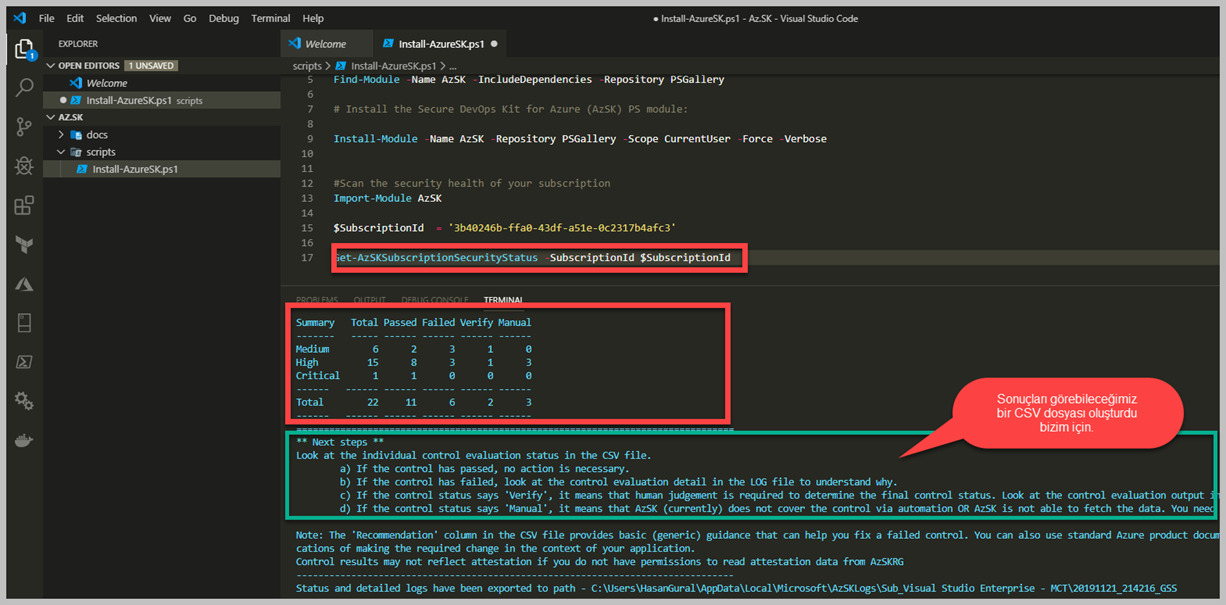Open the View menu
The height and width of the screenshot is (605, 1226).
point(160,18)
